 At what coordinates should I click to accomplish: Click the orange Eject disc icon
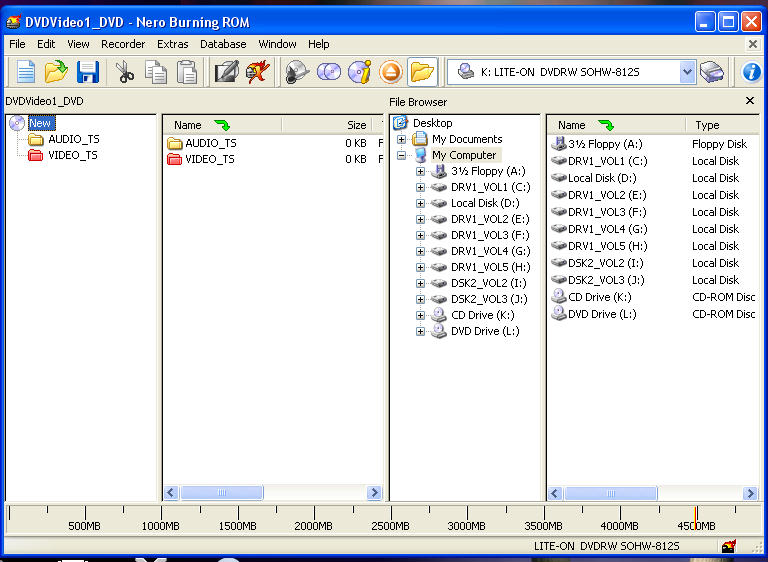coord(390,72)
